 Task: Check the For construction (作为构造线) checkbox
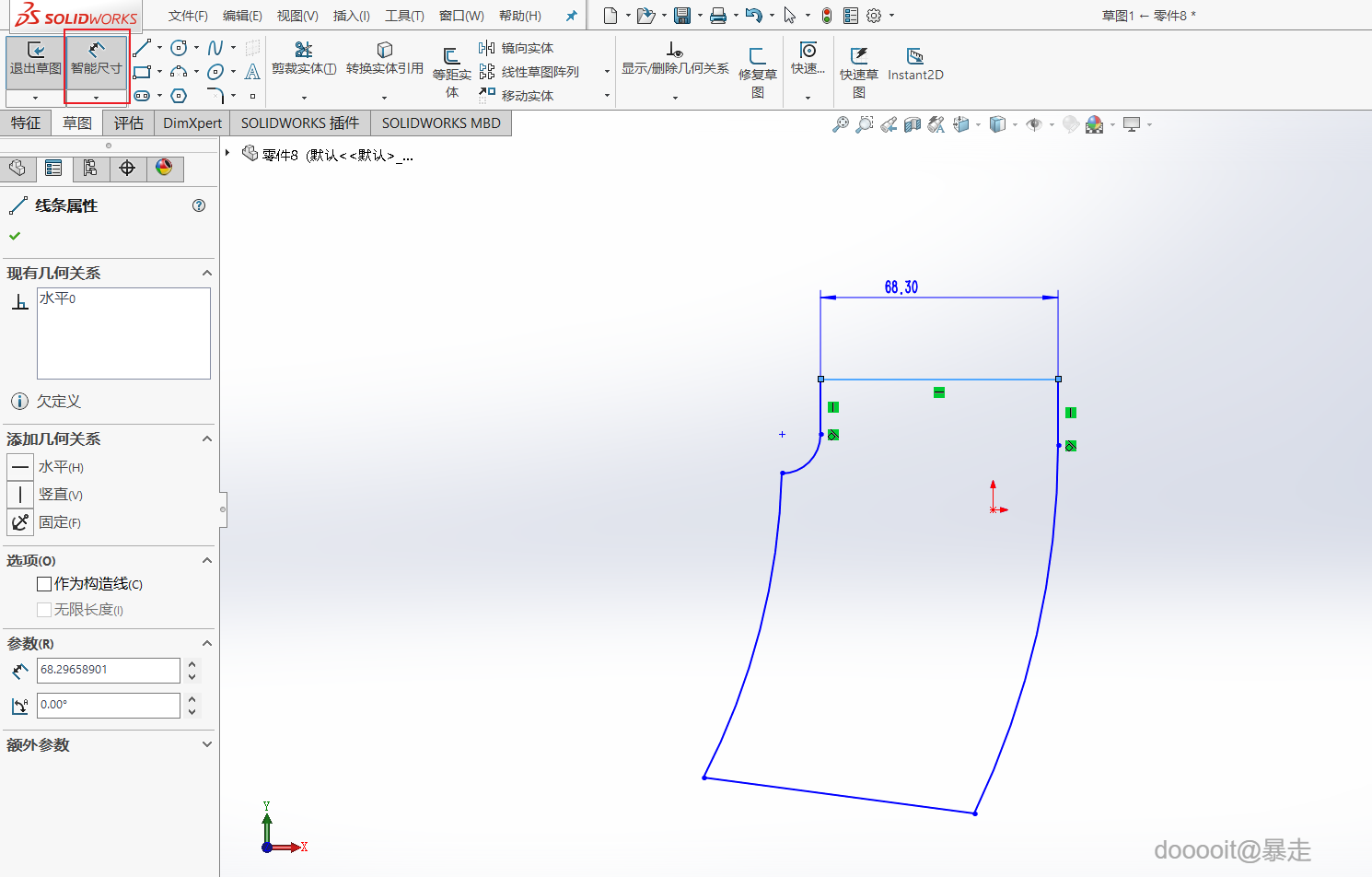tap(44, 584)
